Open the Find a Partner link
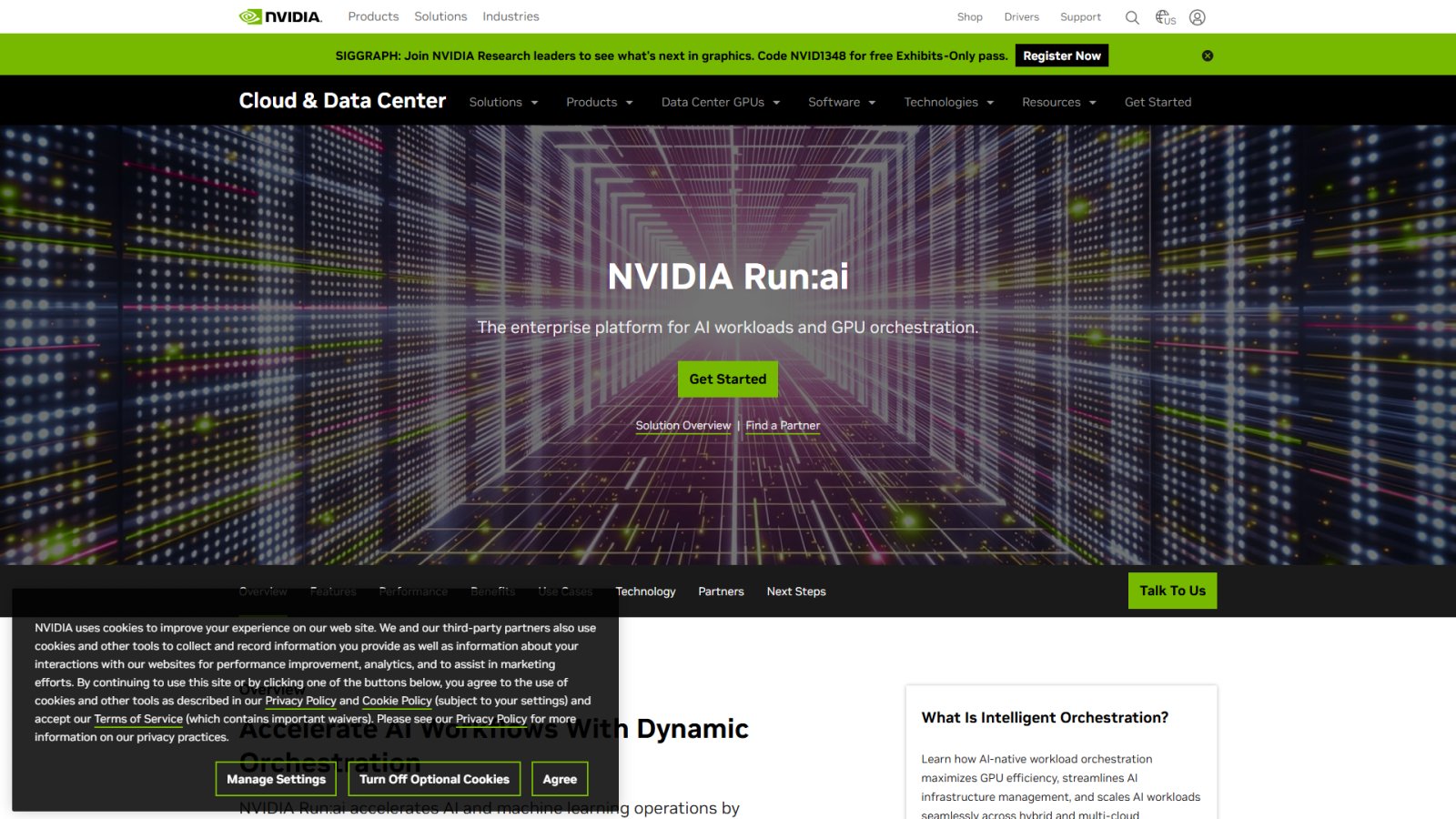 pos(783,426)
